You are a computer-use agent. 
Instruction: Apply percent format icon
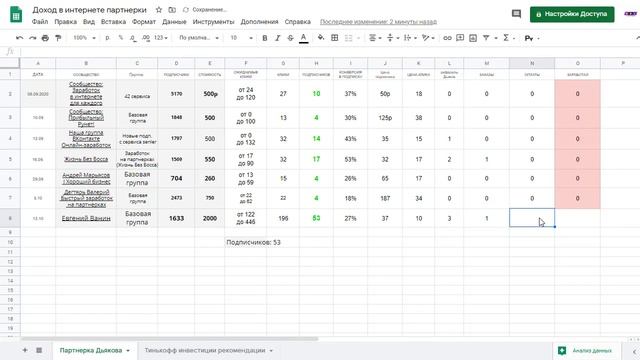coord(120,38)
